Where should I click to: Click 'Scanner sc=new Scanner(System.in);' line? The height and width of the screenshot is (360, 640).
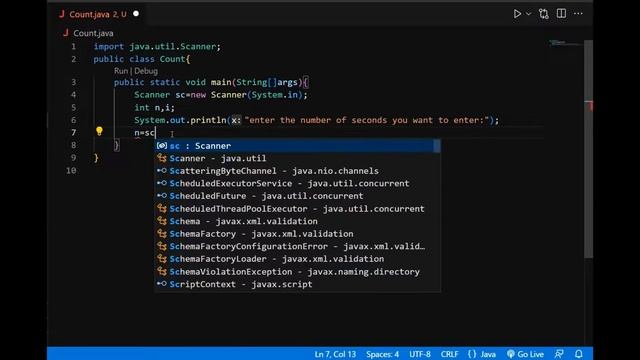221,95
